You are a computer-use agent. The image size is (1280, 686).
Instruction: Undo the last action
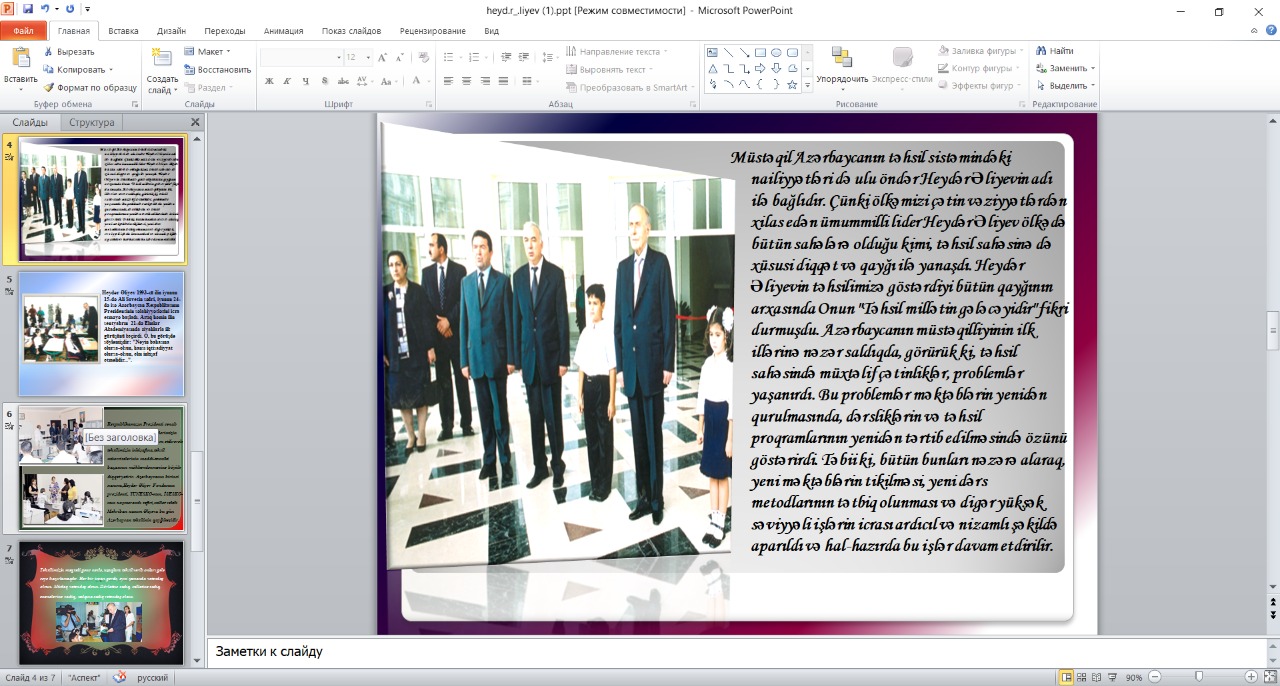(x=44, y=9)
